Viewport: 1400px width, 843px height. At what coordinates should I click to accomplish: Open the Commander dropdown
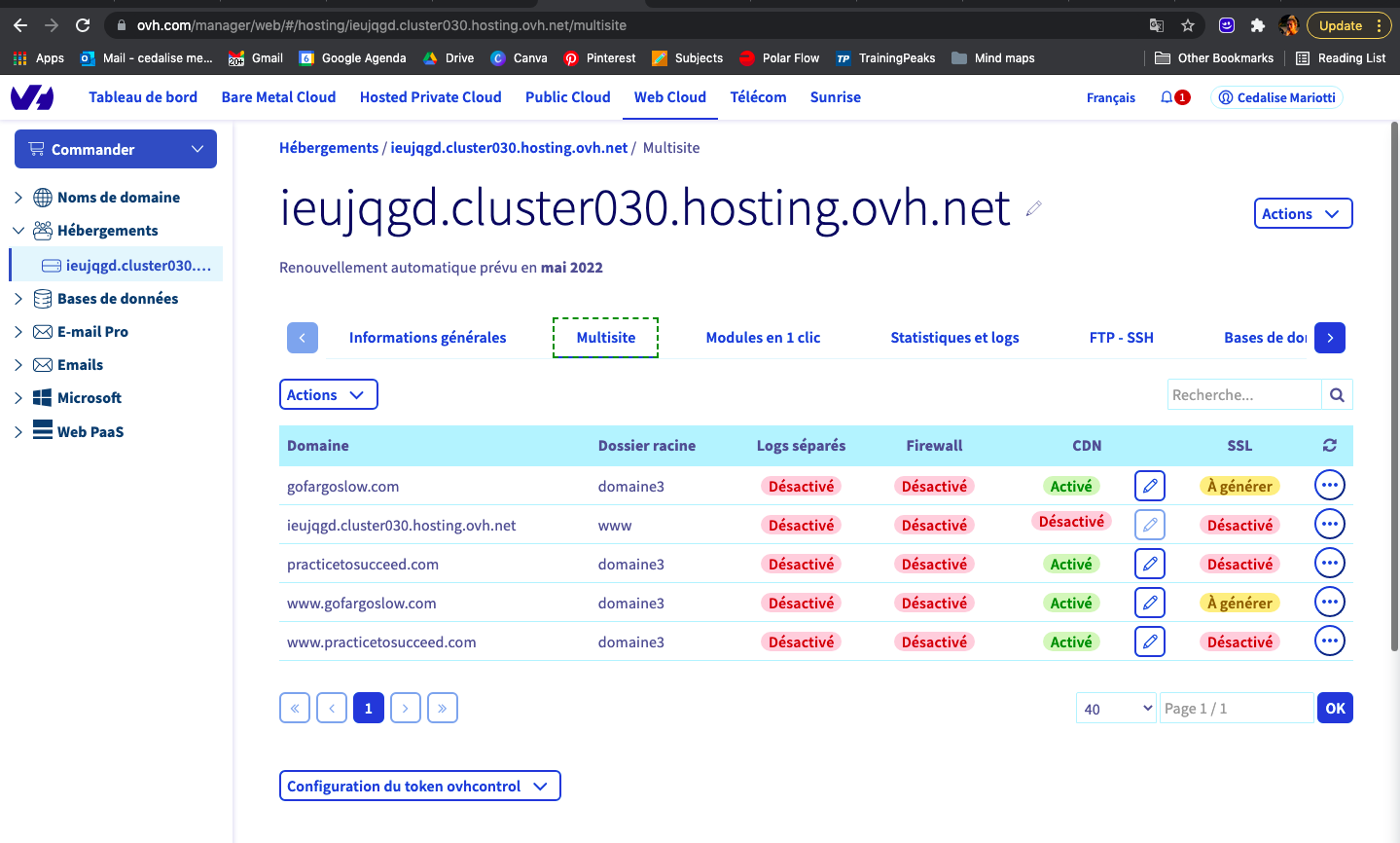[116, 149]
